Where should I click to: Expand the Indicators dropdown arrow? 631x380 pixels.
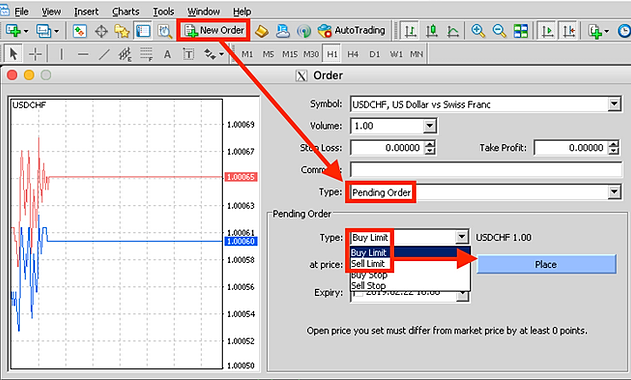tap(606, 31)
